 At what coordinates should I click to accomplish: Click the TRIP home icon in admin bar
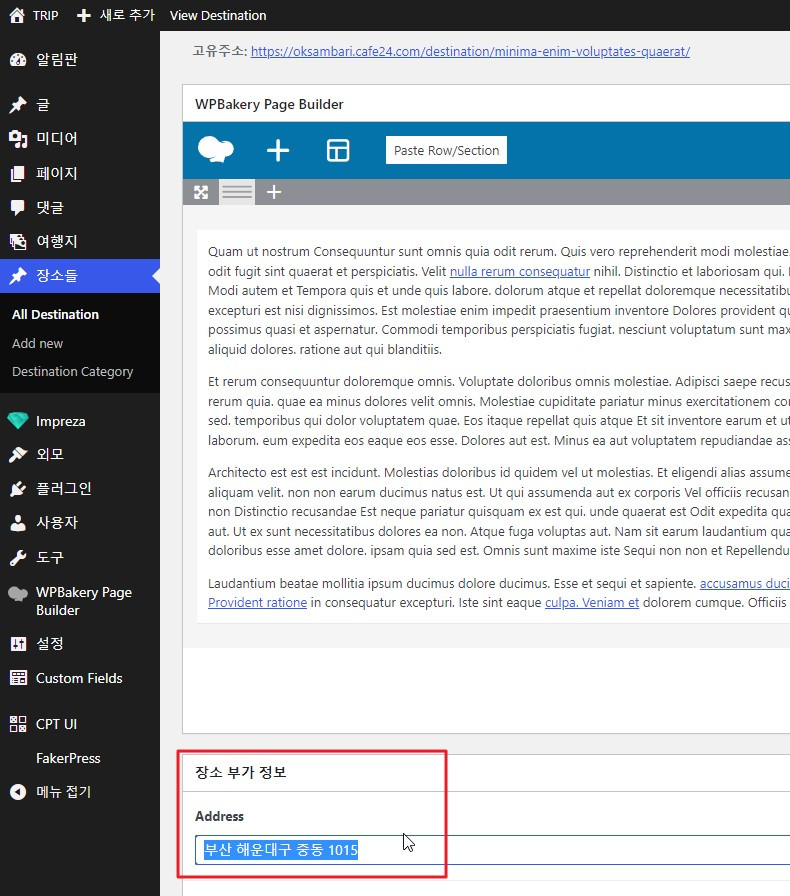click(17, 15)
